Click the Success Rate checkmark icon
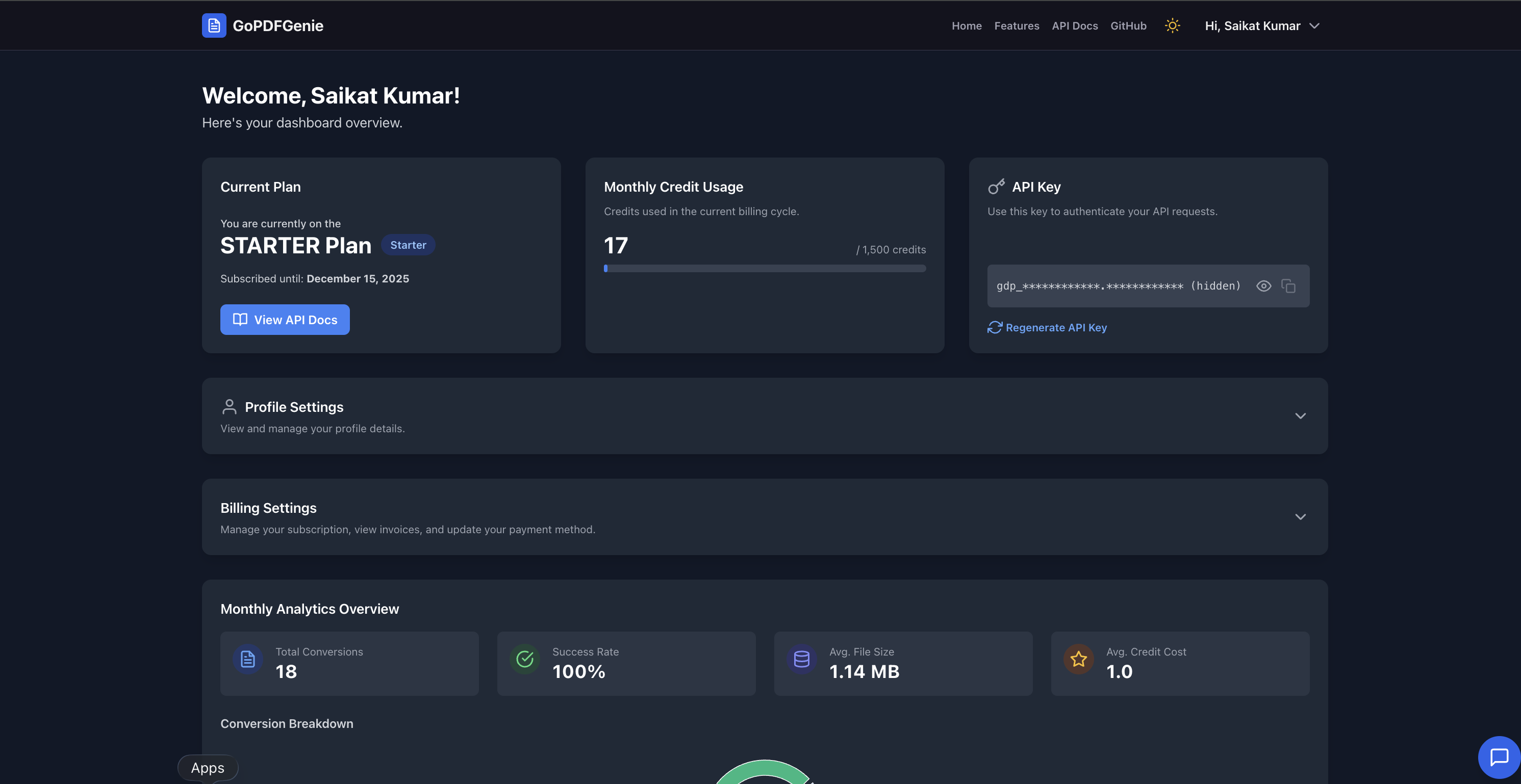Image resolution: width=1521 pixels, height=784 pixels. point(524,659)
